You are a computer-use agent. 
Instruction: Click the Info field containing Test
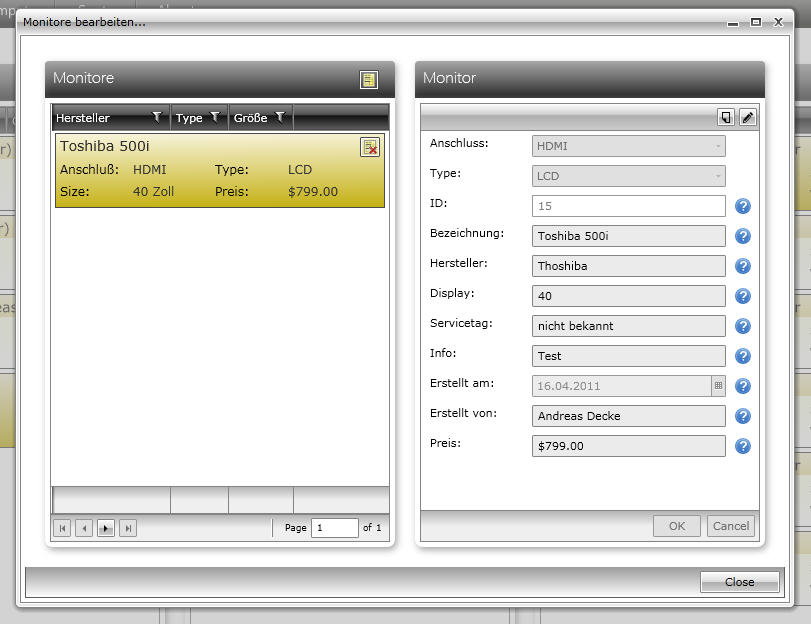[628, 356]
